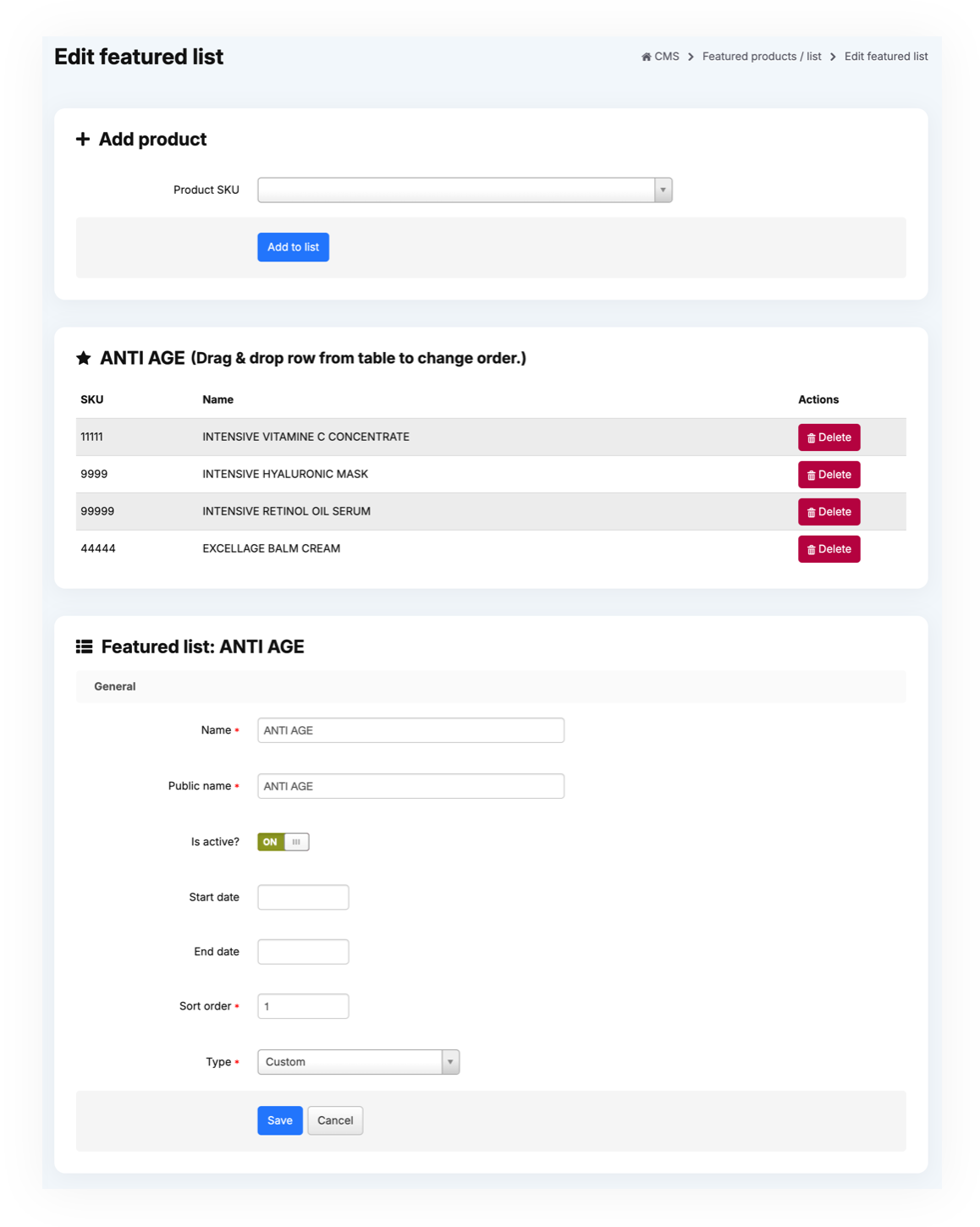The image size is (980, 1227).
Task: Toggle the Is active switch off
Action: click(283, 842)
